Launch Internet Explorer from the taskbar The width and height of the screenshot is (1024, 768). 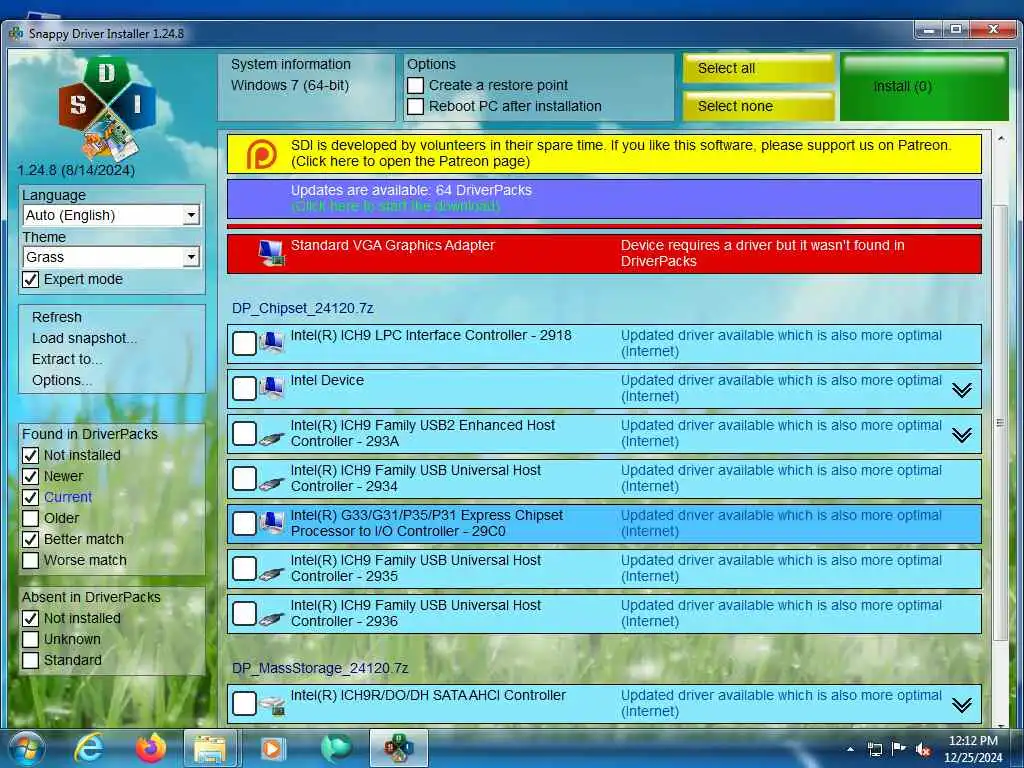coord(89,748)
